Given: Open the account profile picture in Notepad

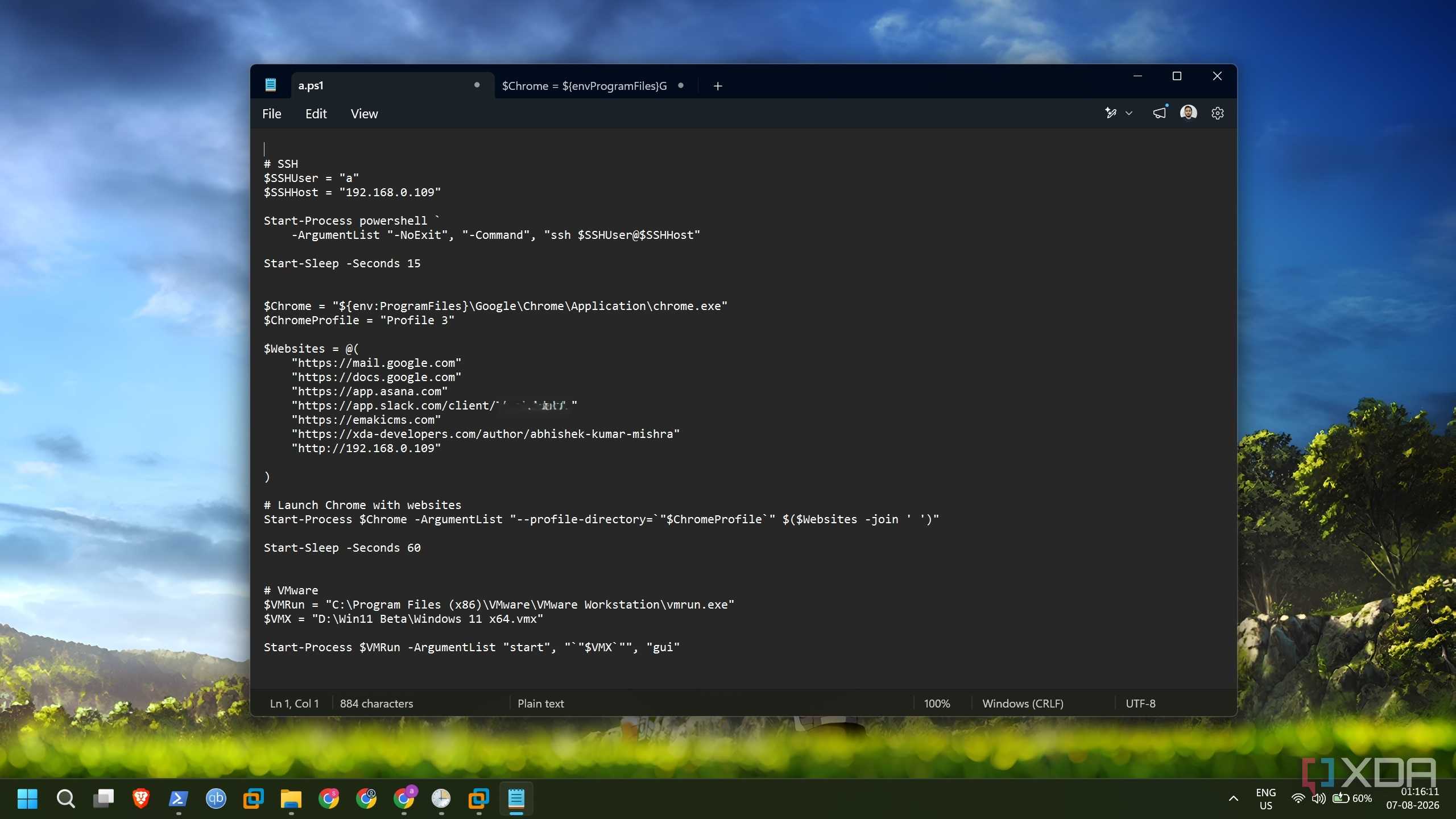Looking at the screenshot, I should (x=1189, y=113).
